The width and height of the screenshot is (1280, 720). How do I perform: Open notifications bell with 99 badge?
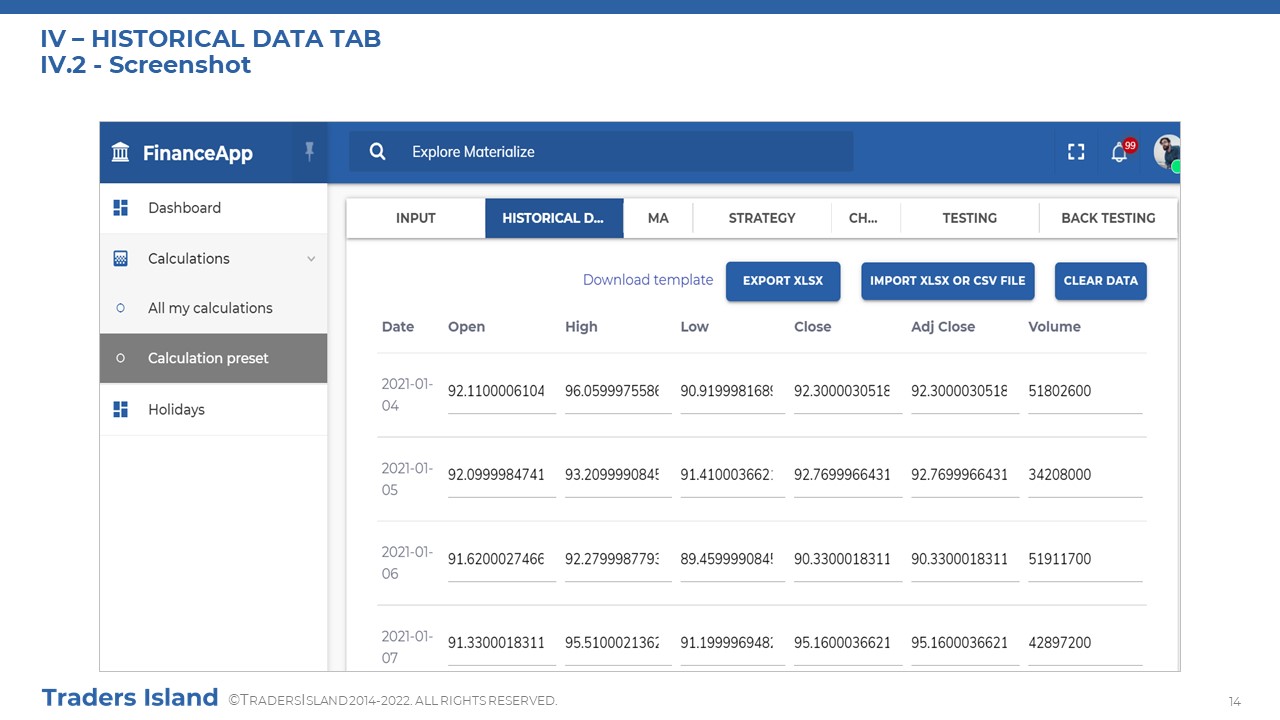point(1123,150)
